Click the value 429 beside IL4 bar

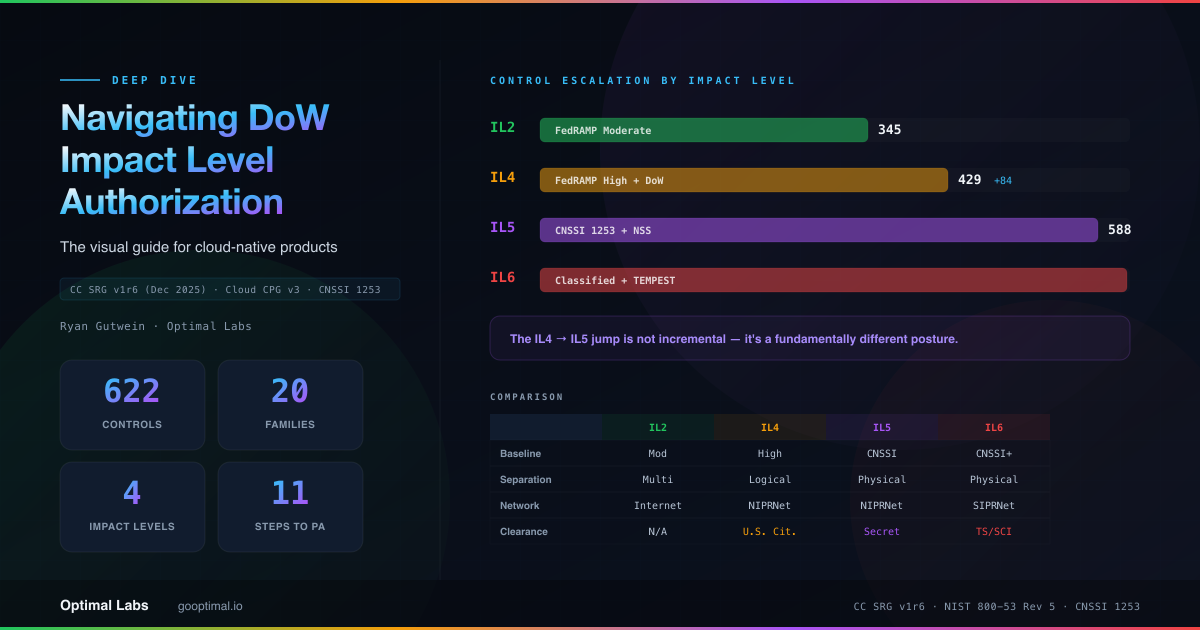[x=970, y=180]
